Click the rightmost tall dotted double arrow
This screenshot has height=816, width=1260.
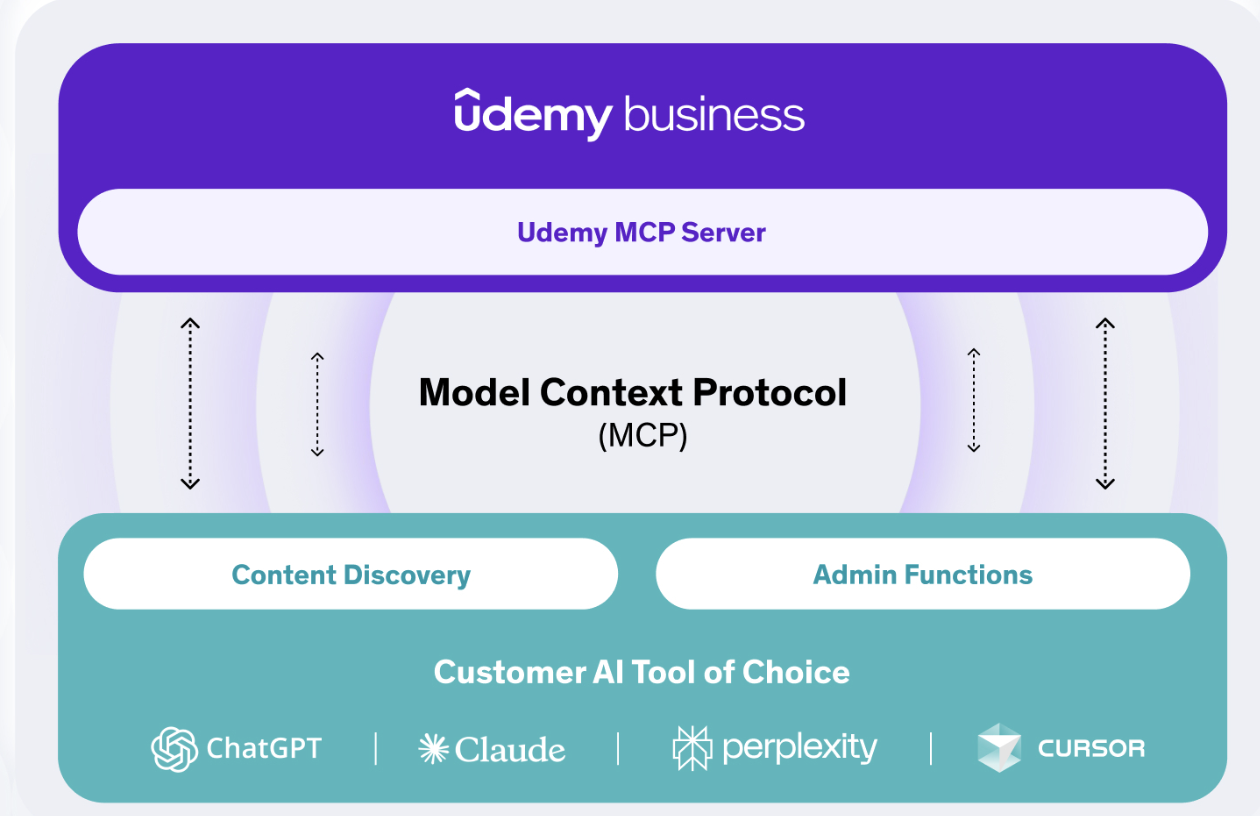(x=1104, y=403)
